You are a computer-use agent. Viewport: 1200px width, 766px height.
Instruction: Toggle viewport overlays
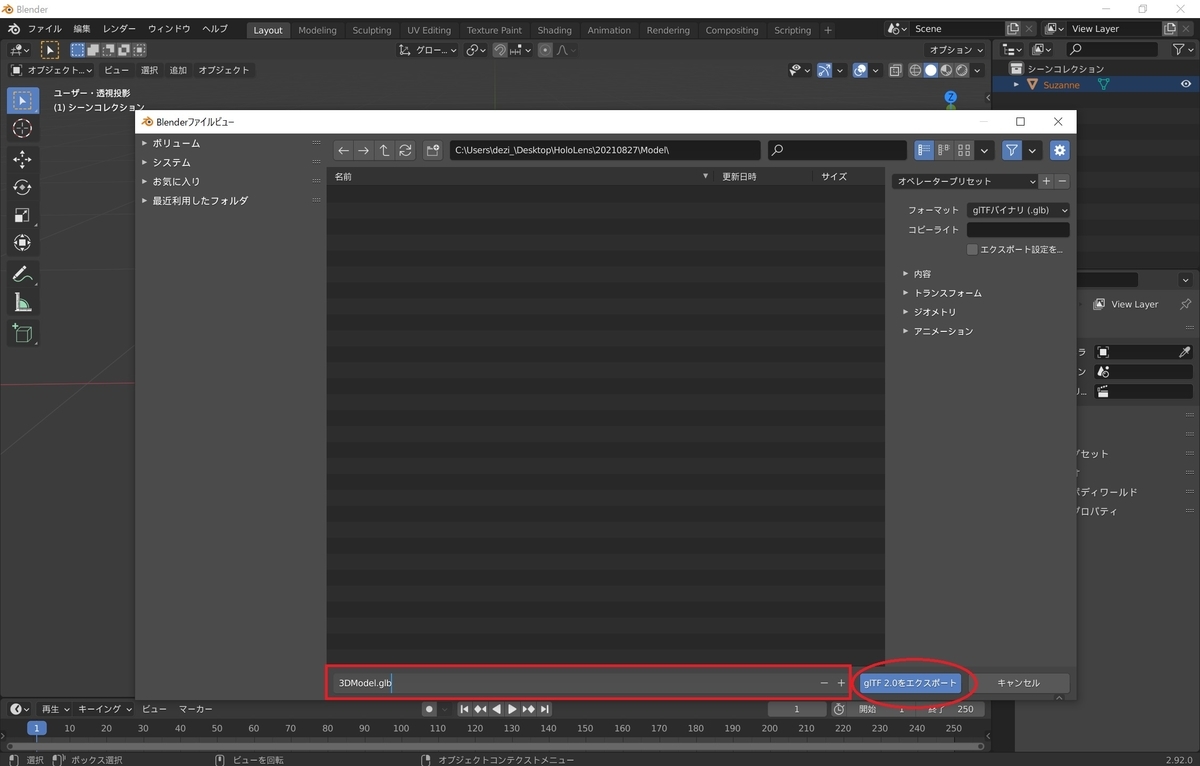860,70
